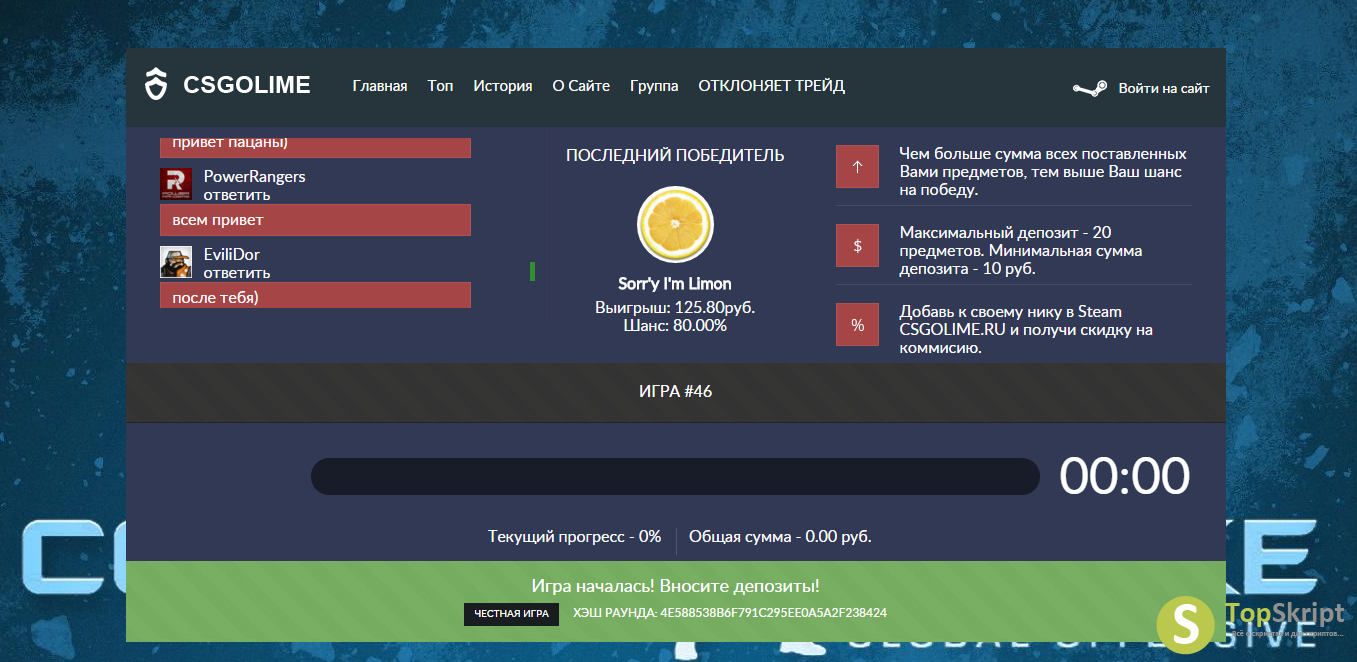This screenshot has height=662, width=1357.
Task: Click the CSGOLIME site title
Action: 247,85
